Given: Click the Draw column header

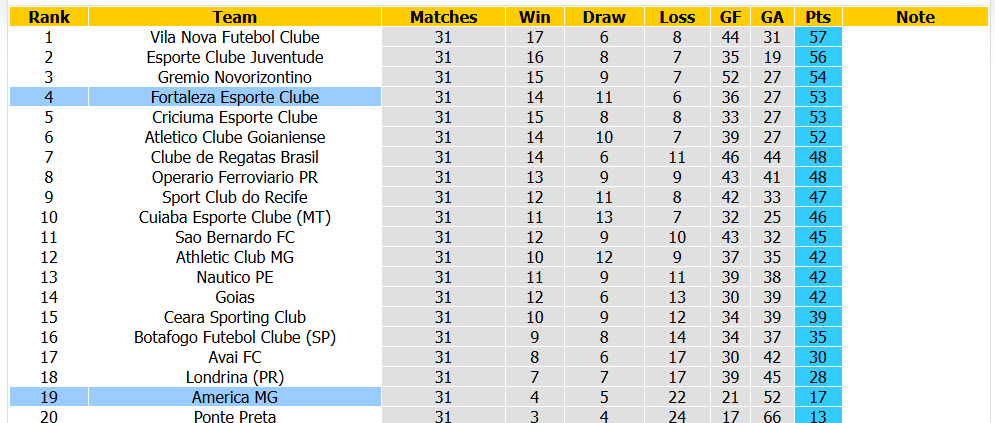Looking at the screenshot, I should [x=604, y=17].
